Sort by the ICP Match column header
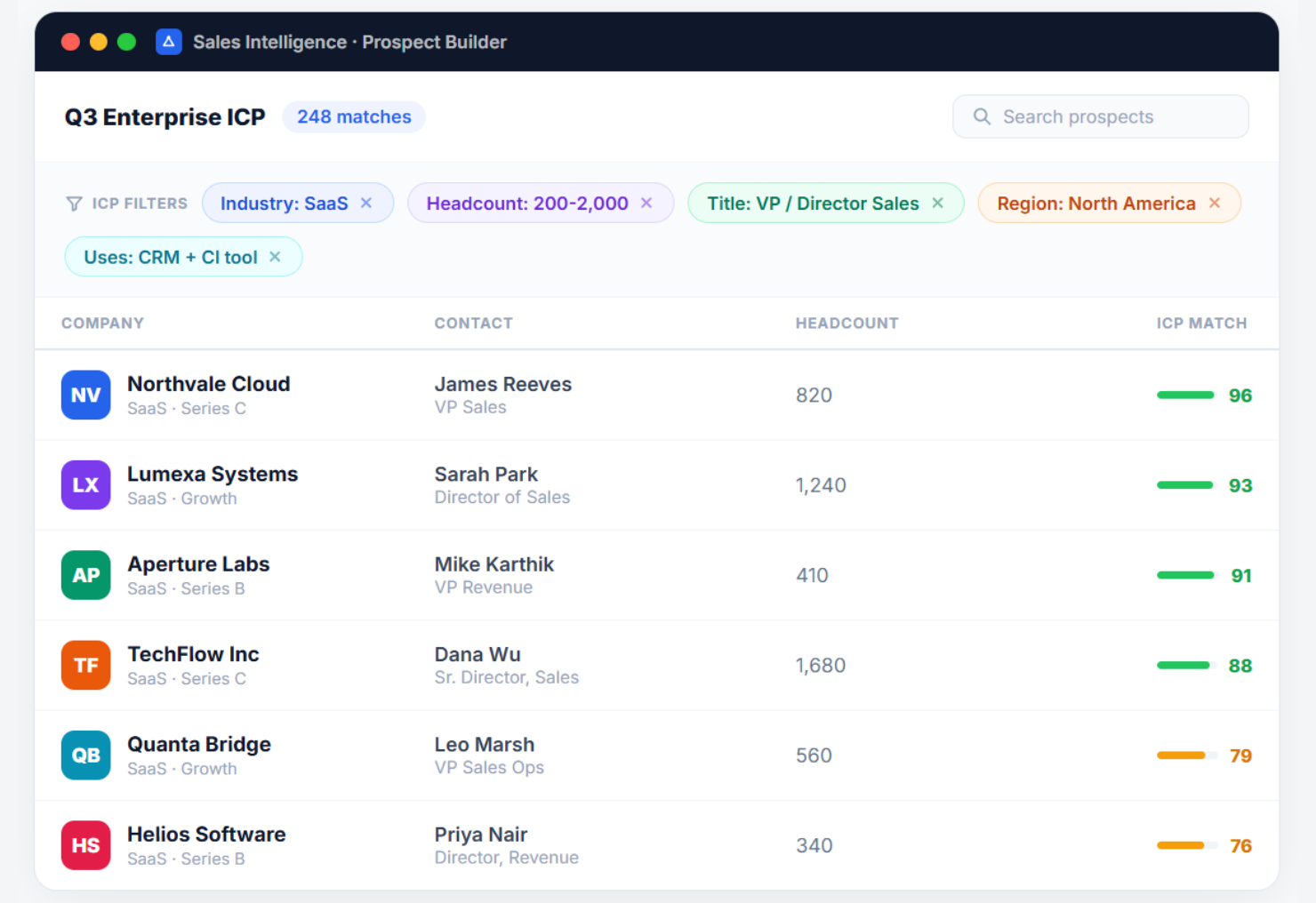 click(1201, 324)
